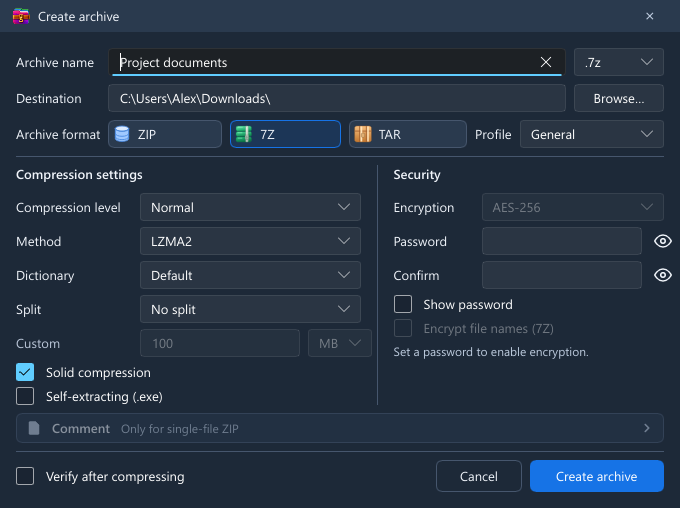Open the .7z extension dropdown
Viewport: 680px width, 508px height.
[x=619, y=62]
